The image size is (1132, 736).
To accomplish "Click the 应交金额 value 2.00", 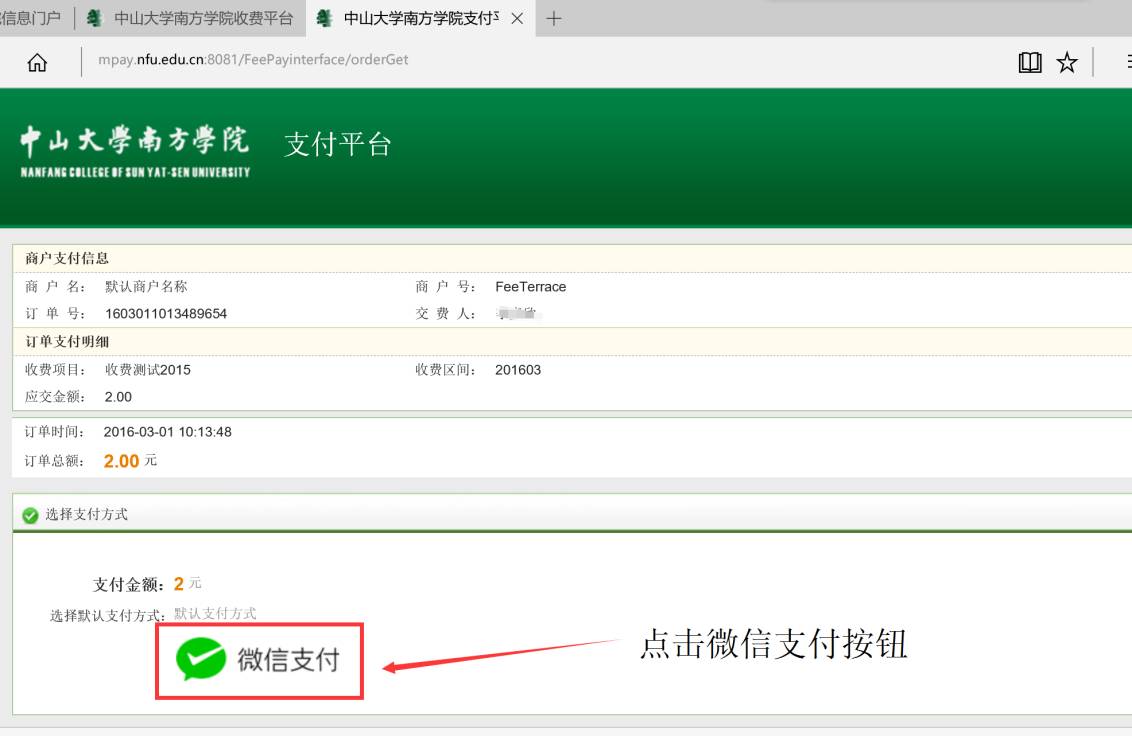I will click(118, 397).
